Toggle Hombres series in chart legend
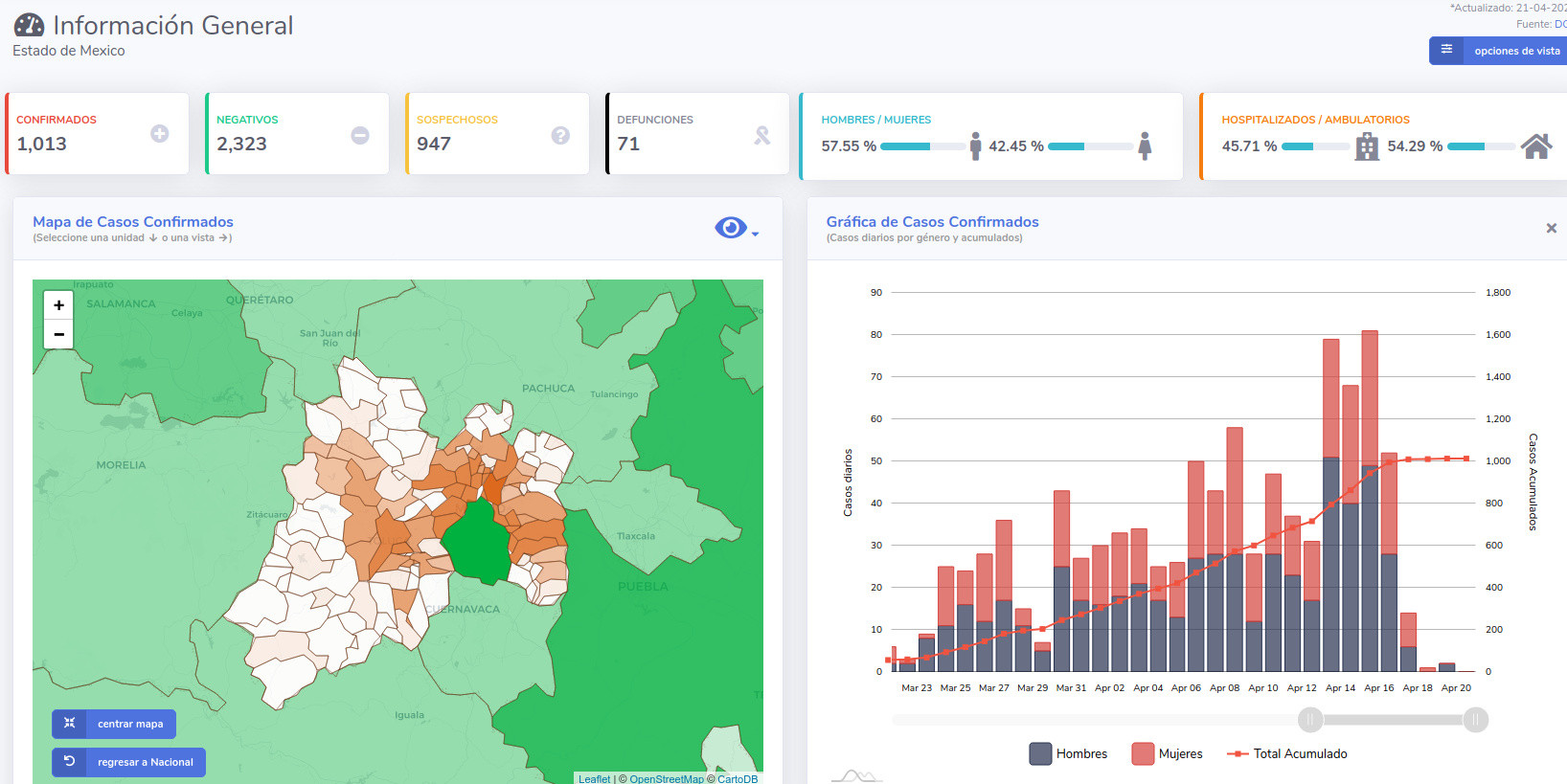Viewport: 1567px width, 784px height. point(1069,754)
